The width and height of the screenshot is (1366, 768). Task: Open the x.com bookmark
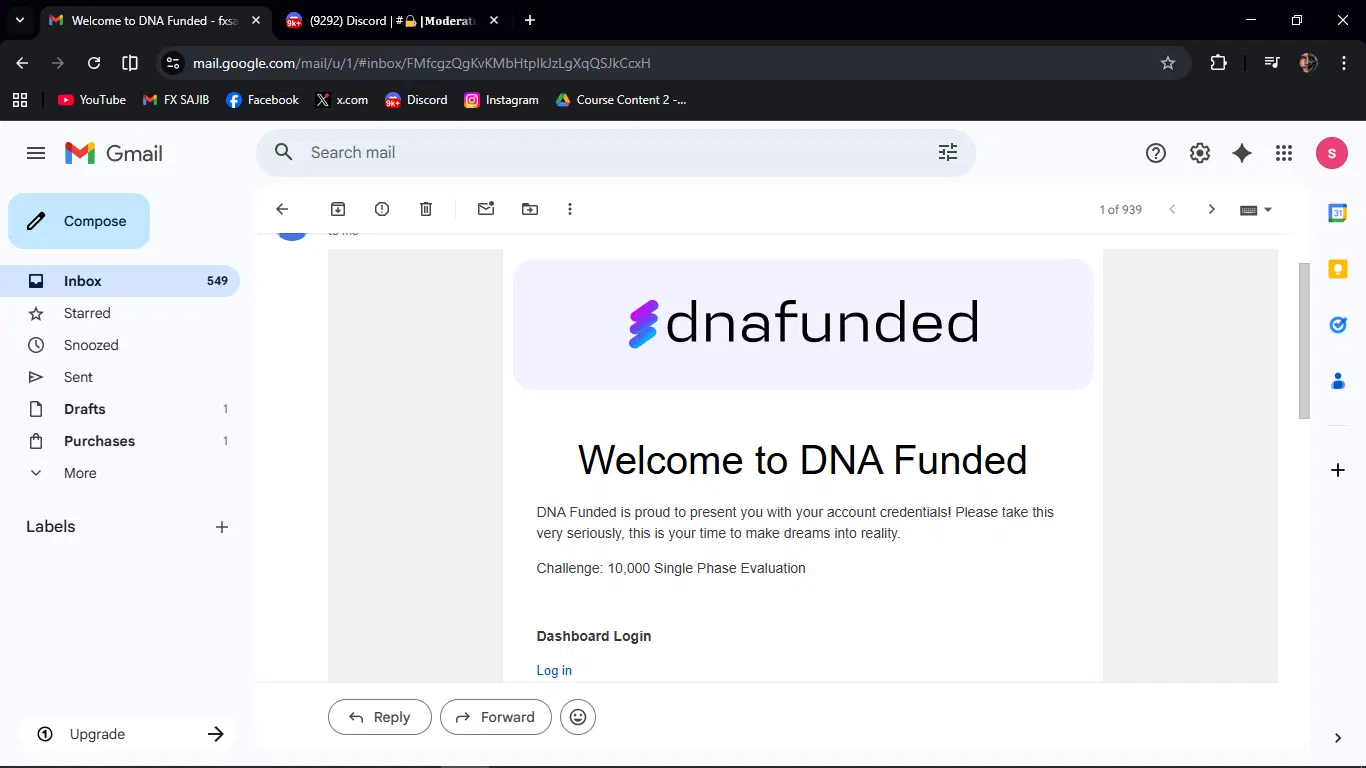click(x=342, y=100)
